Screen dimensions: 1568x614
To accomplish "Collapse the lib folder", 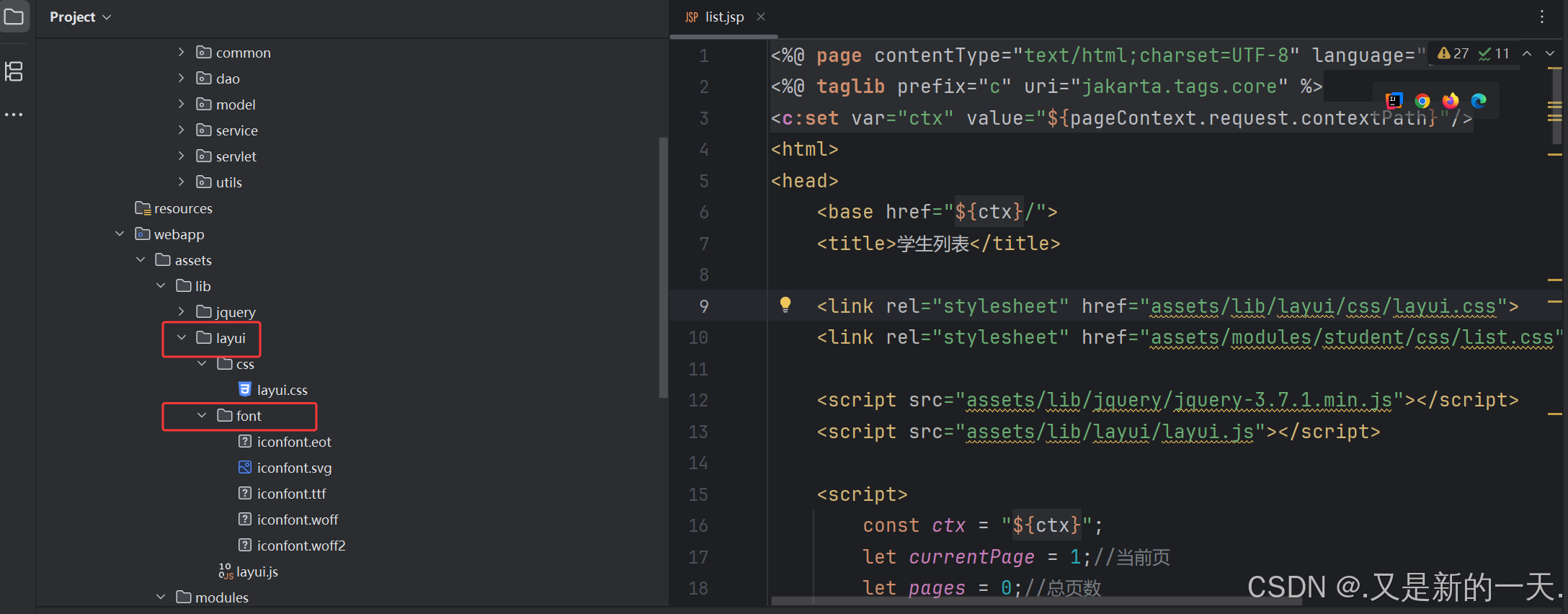I will 161,285.
